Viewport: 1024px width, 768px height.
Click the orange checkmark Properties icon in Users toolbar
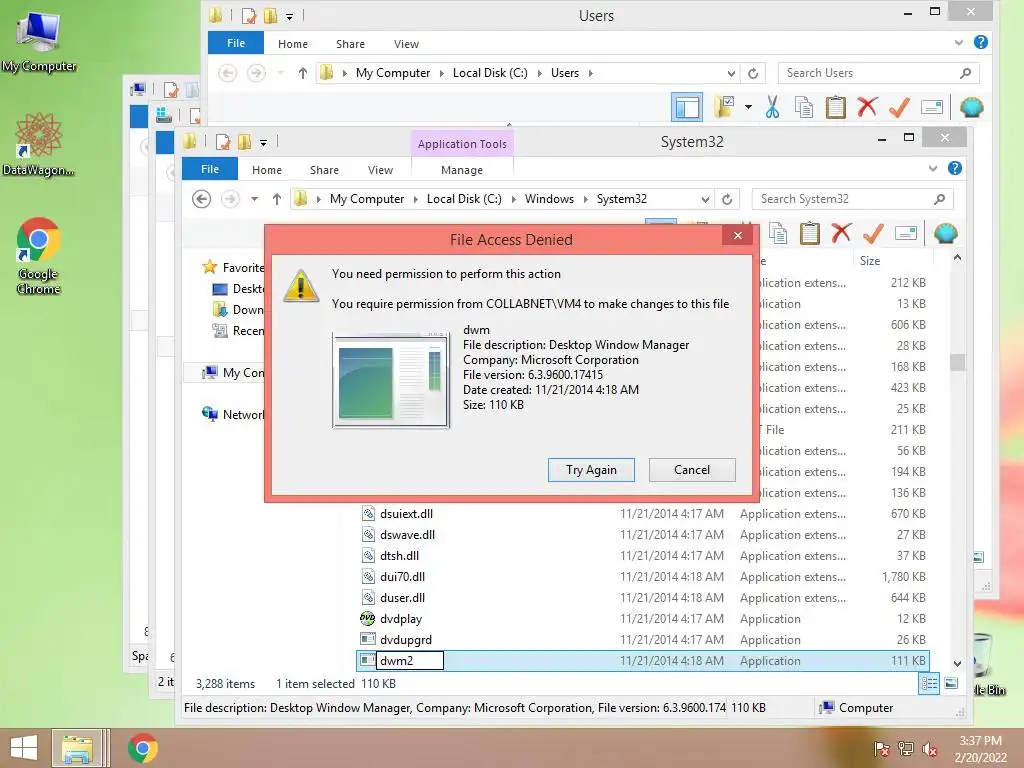pyautogui.click(x=899, y=107)
